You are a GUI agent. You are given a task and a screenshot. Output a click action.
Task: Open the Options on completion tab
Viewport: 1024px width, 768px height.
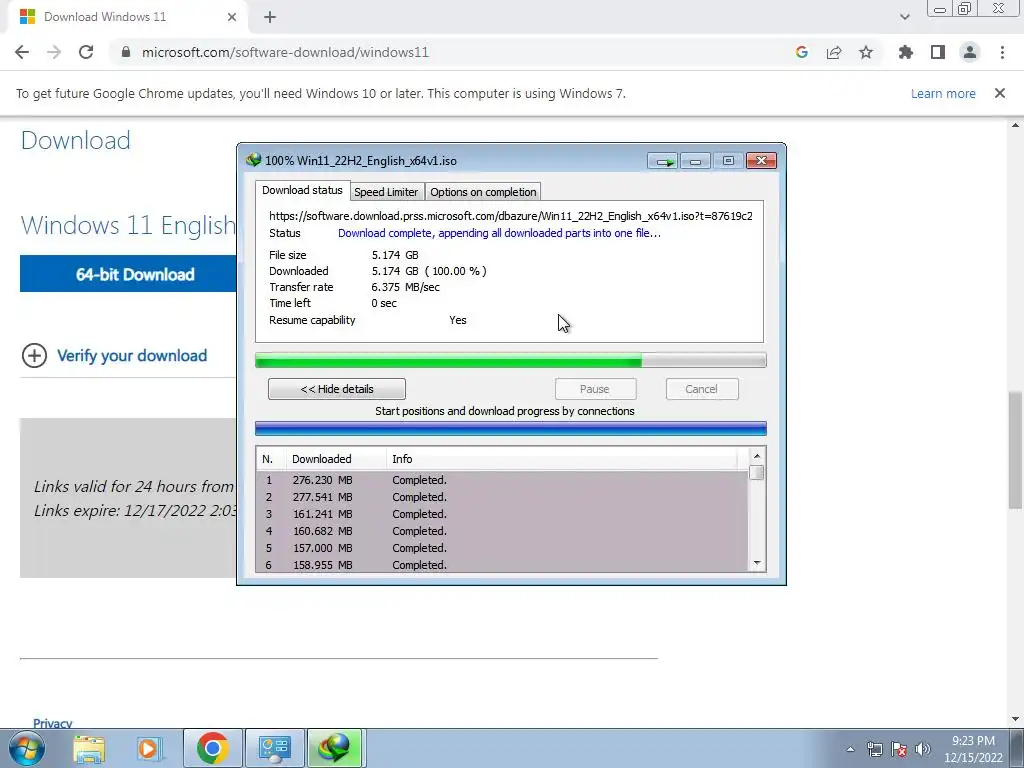click(483, 192)
